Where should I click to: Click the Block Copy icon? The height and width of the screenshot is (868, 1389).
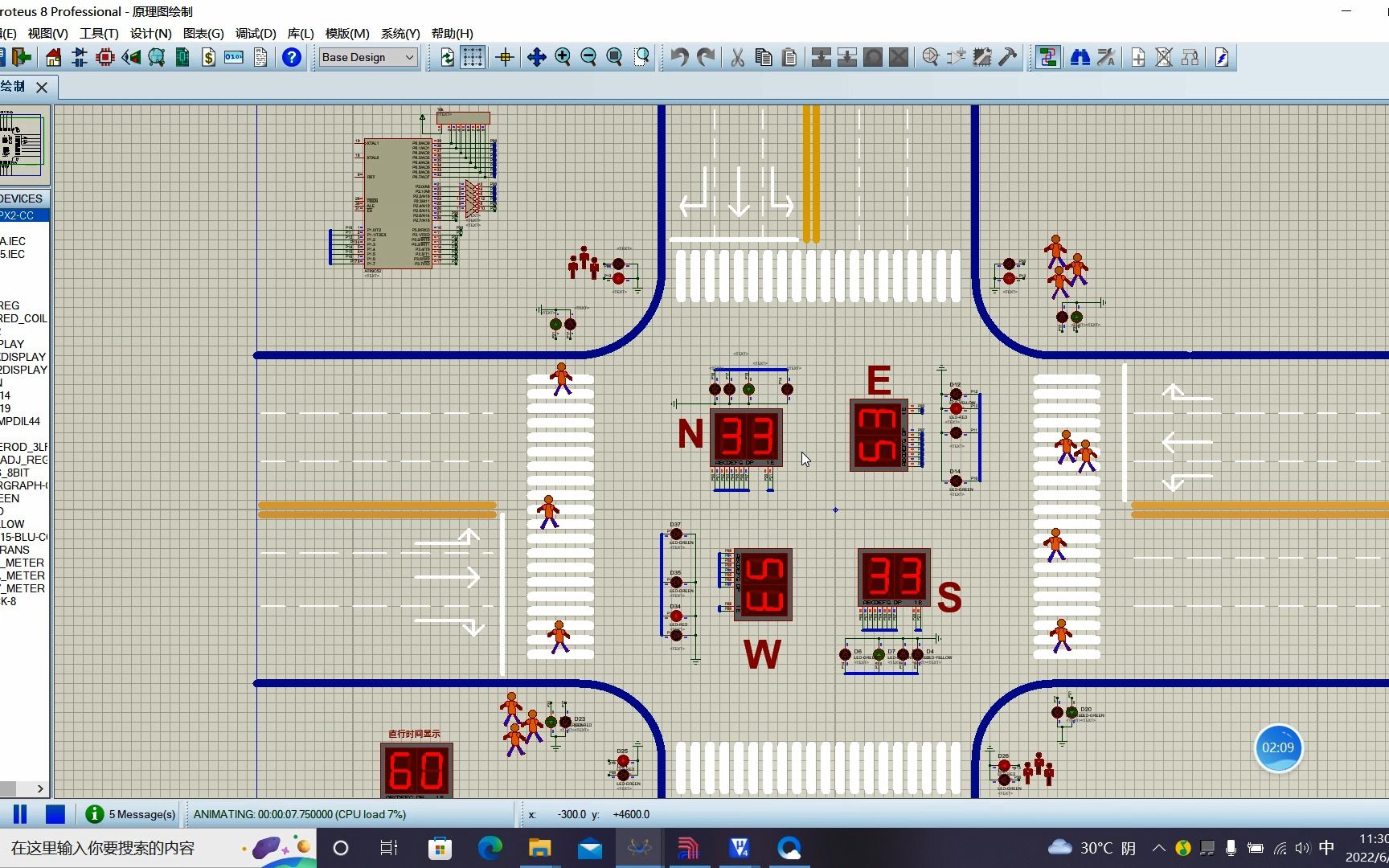click(821, 57)
